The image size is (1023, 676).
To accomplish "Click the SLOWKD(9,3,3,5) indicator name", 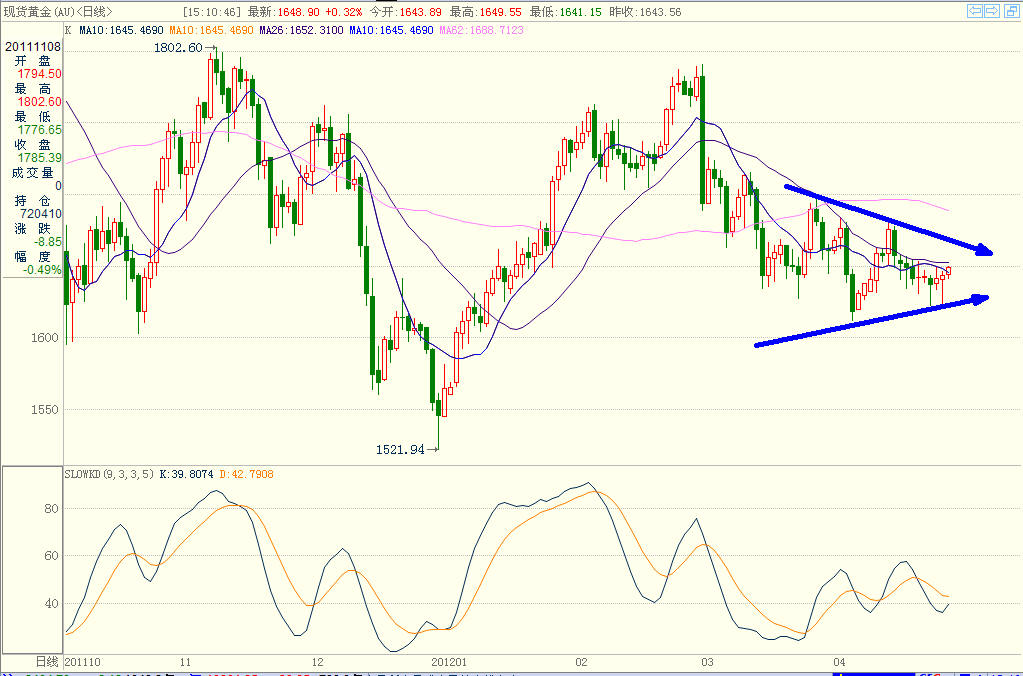I will tap(109, 474).
